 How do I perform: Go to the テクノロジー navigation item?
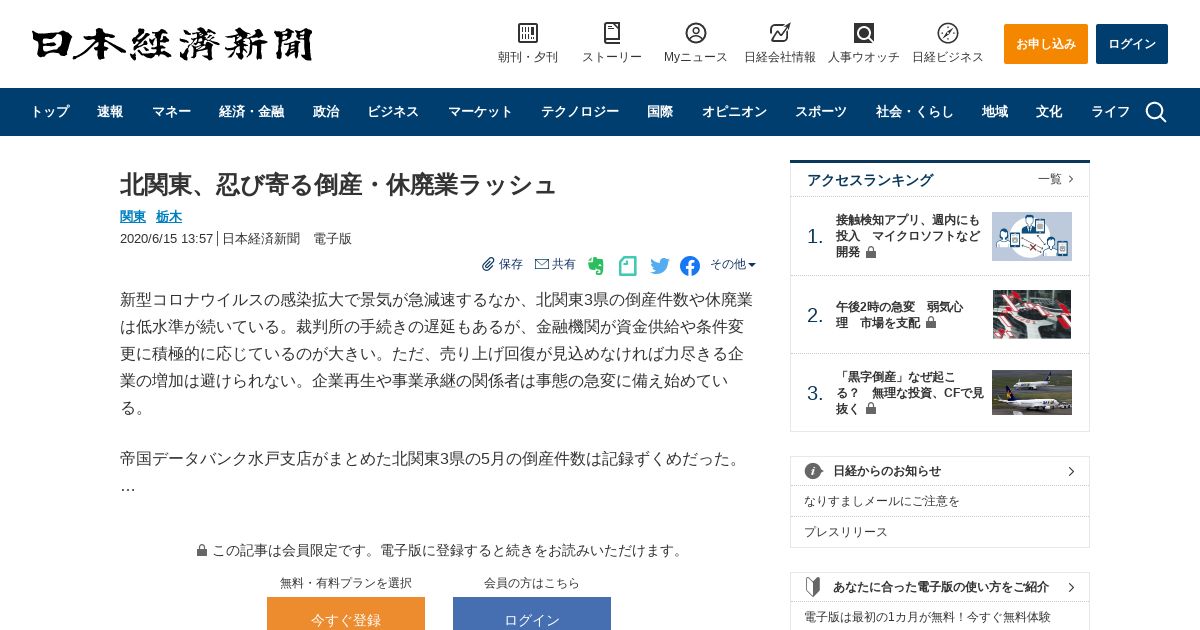pyautogui.click(x=580, y=112)
